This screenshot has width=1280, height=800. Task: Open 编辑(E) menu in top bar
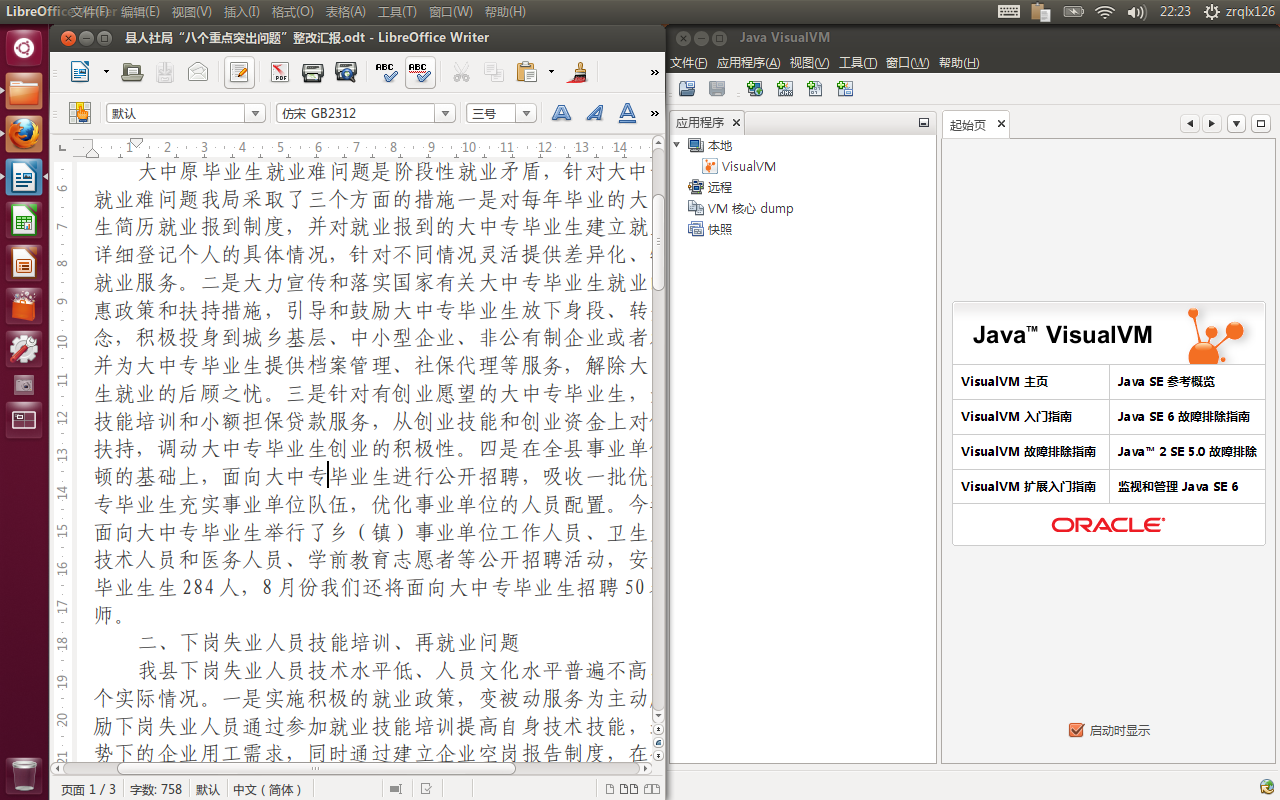click(140, 12)
